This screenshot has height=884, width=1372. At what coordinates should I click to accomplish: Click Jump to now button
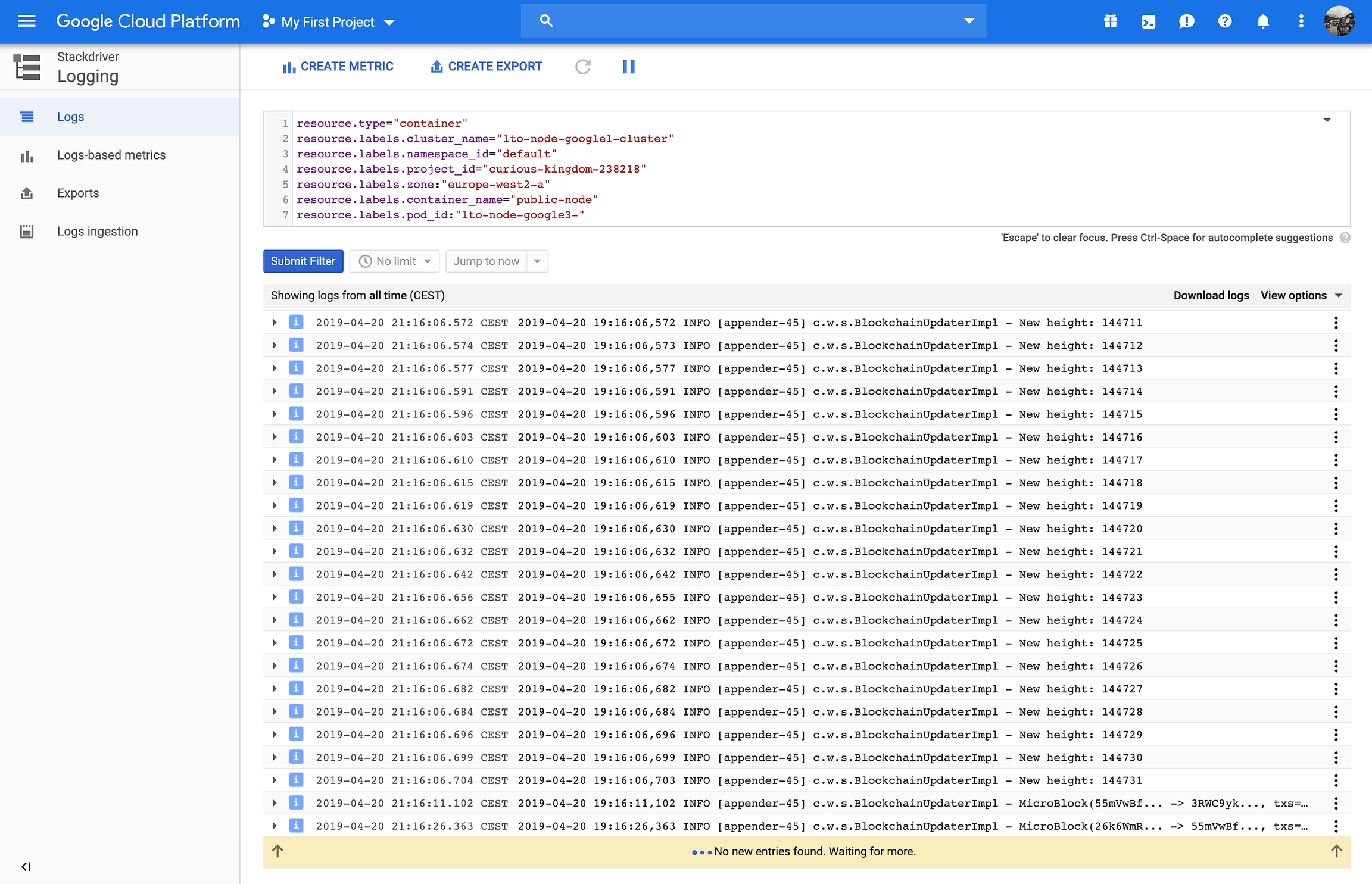[486, 261]
